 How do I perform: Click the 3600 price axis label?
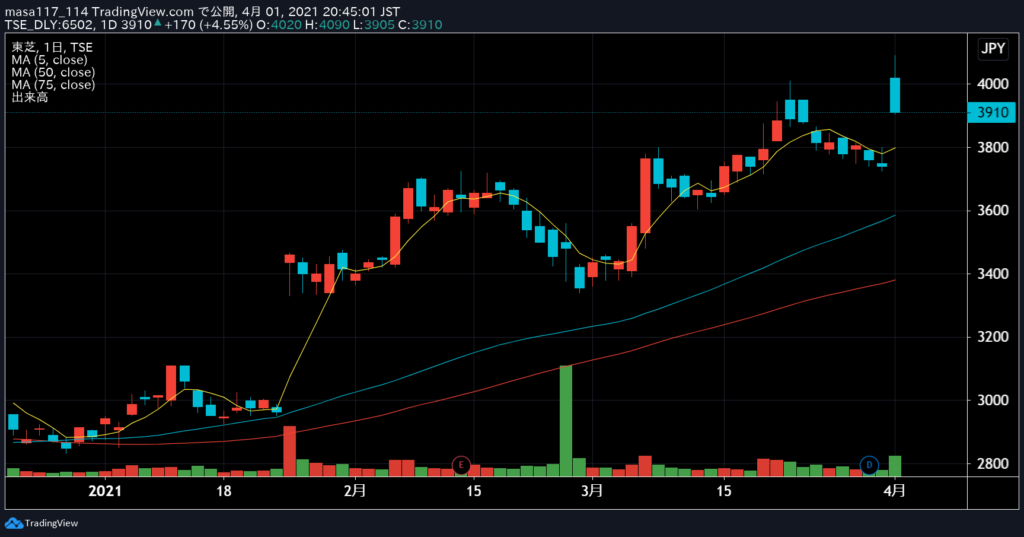click(x=993, y=210)
